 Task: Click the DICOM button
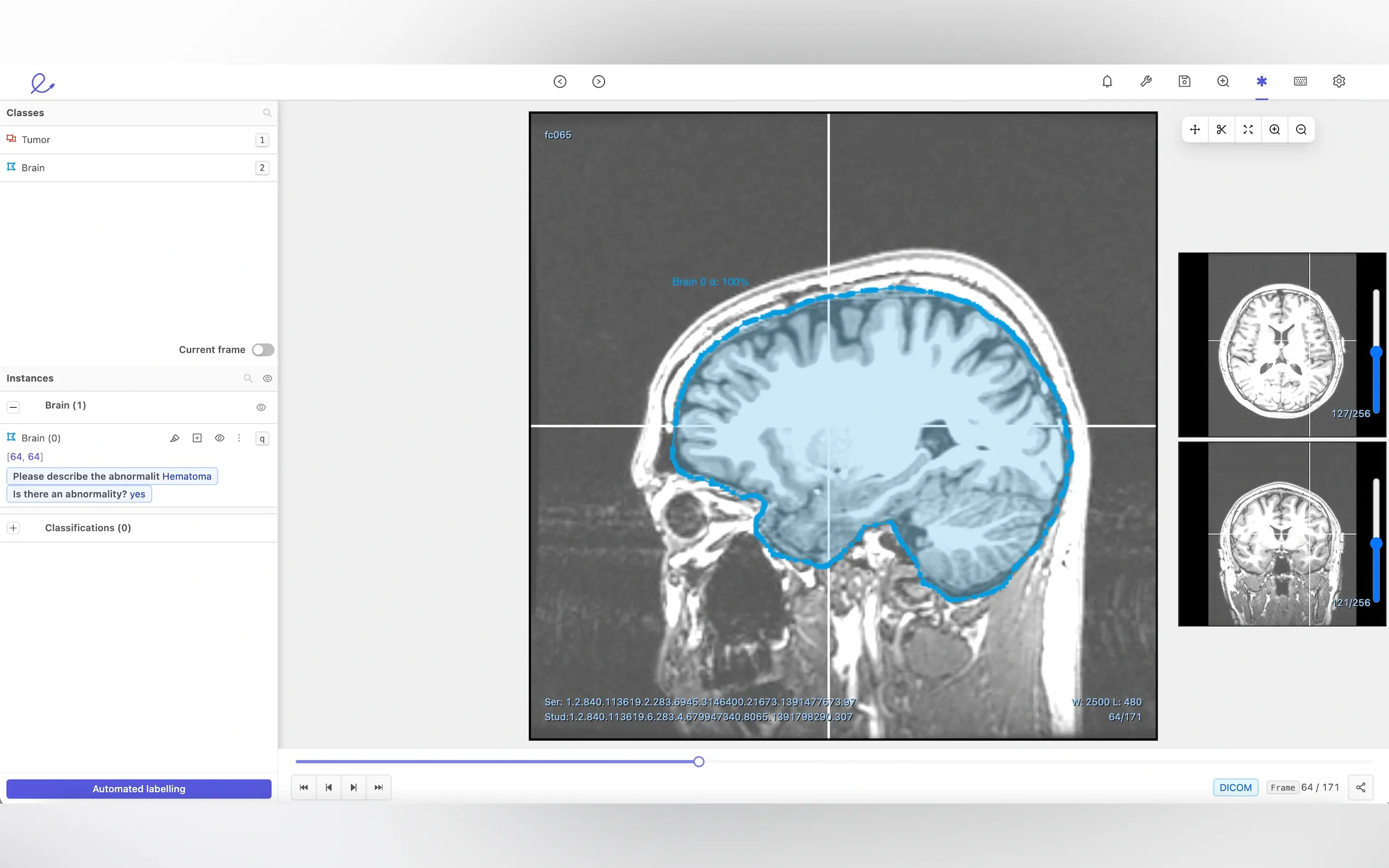1235,787
